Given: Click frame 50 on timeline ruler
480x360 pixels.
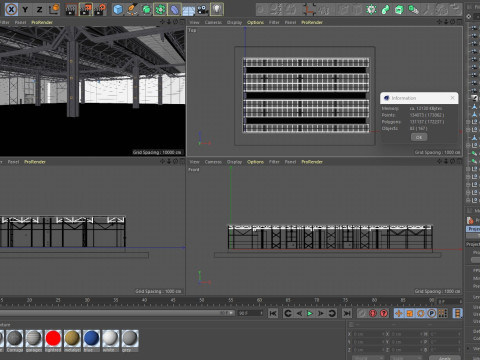Looking at the screenshot, I should coord(202,301).
